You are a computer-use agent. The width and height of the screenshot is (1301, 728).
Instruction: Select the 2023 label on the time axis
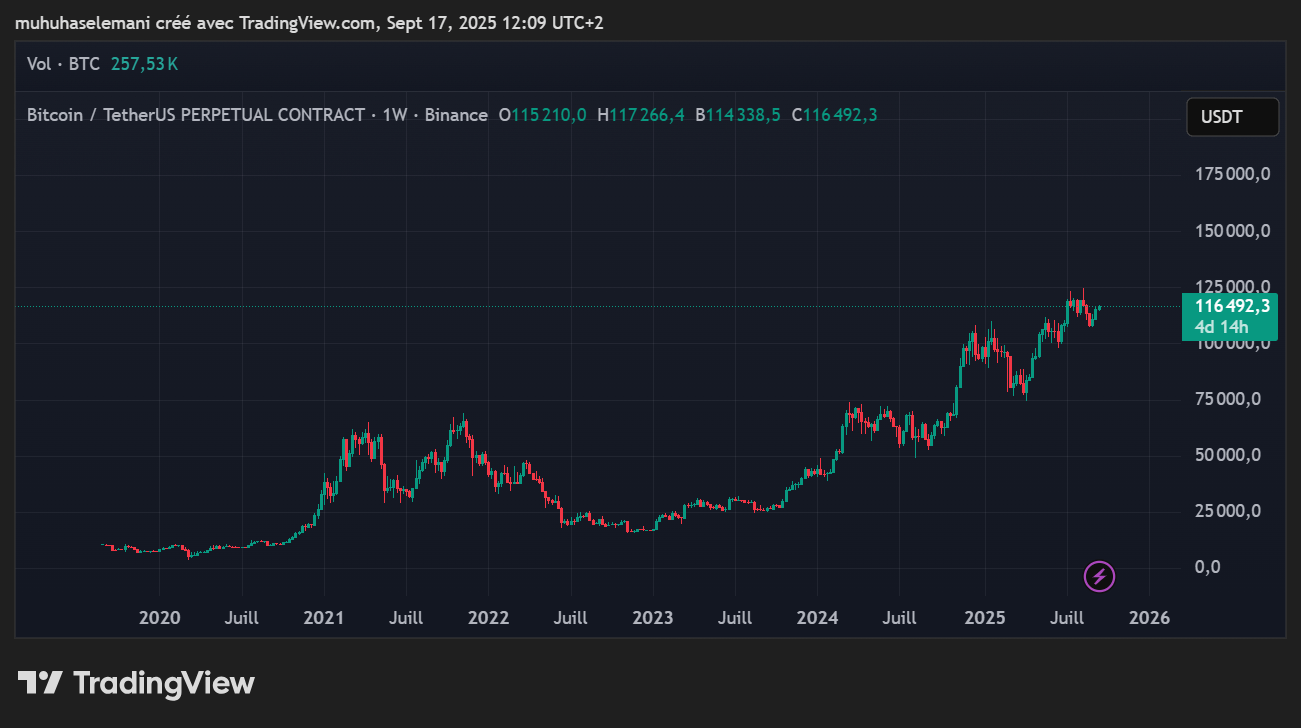[653, 618]
